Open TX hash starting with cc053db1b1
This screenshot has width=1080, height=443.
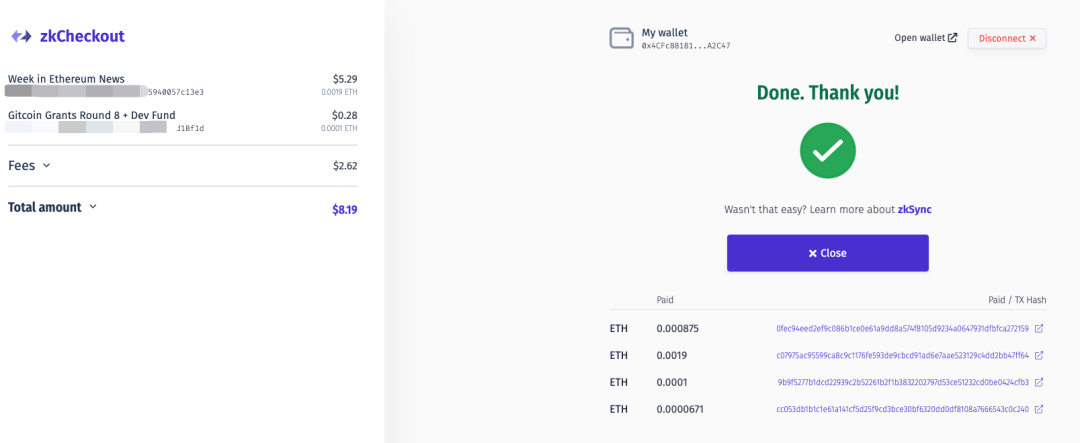[902, 409]
